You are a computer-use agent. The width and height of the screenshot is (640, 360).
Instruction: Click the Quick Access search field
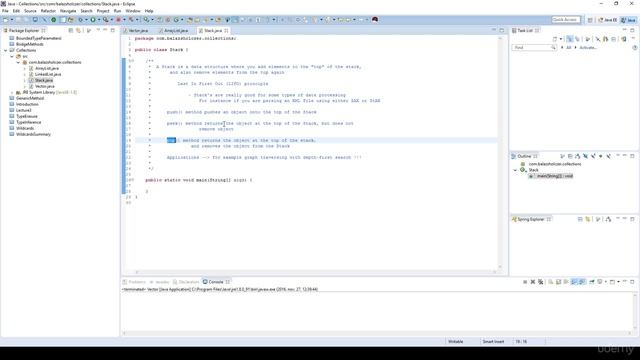(x=566, y=20)
